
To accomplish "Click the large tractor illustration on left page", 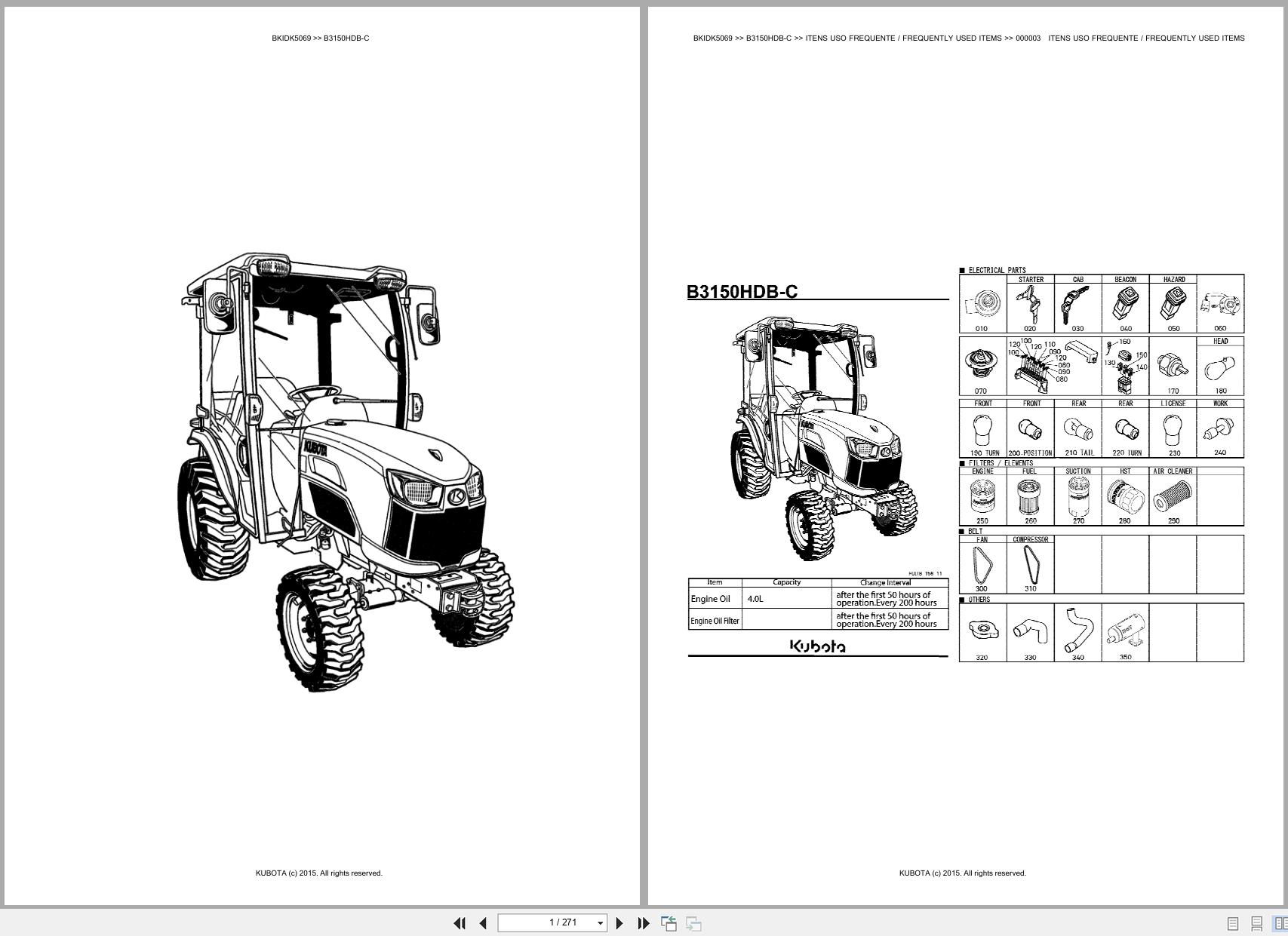I will [x=346, y=472].
